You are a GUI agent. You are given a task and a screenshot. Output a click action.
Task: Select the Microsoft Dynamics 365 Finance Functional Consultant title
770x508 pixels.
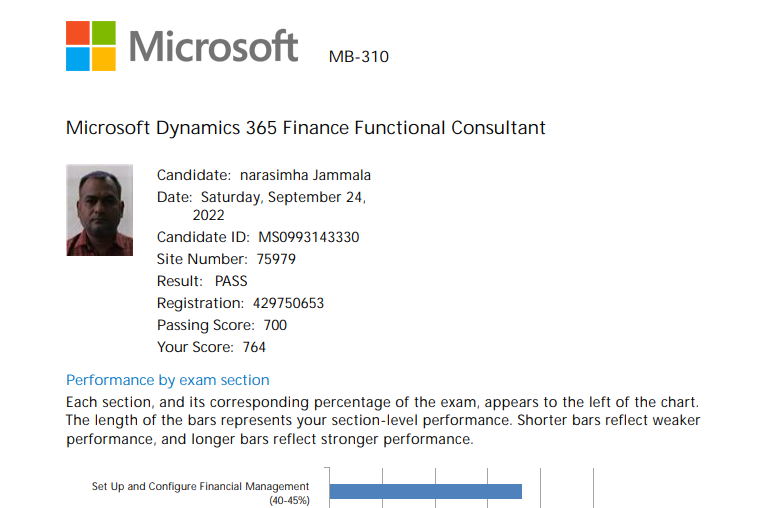[305, 128]
